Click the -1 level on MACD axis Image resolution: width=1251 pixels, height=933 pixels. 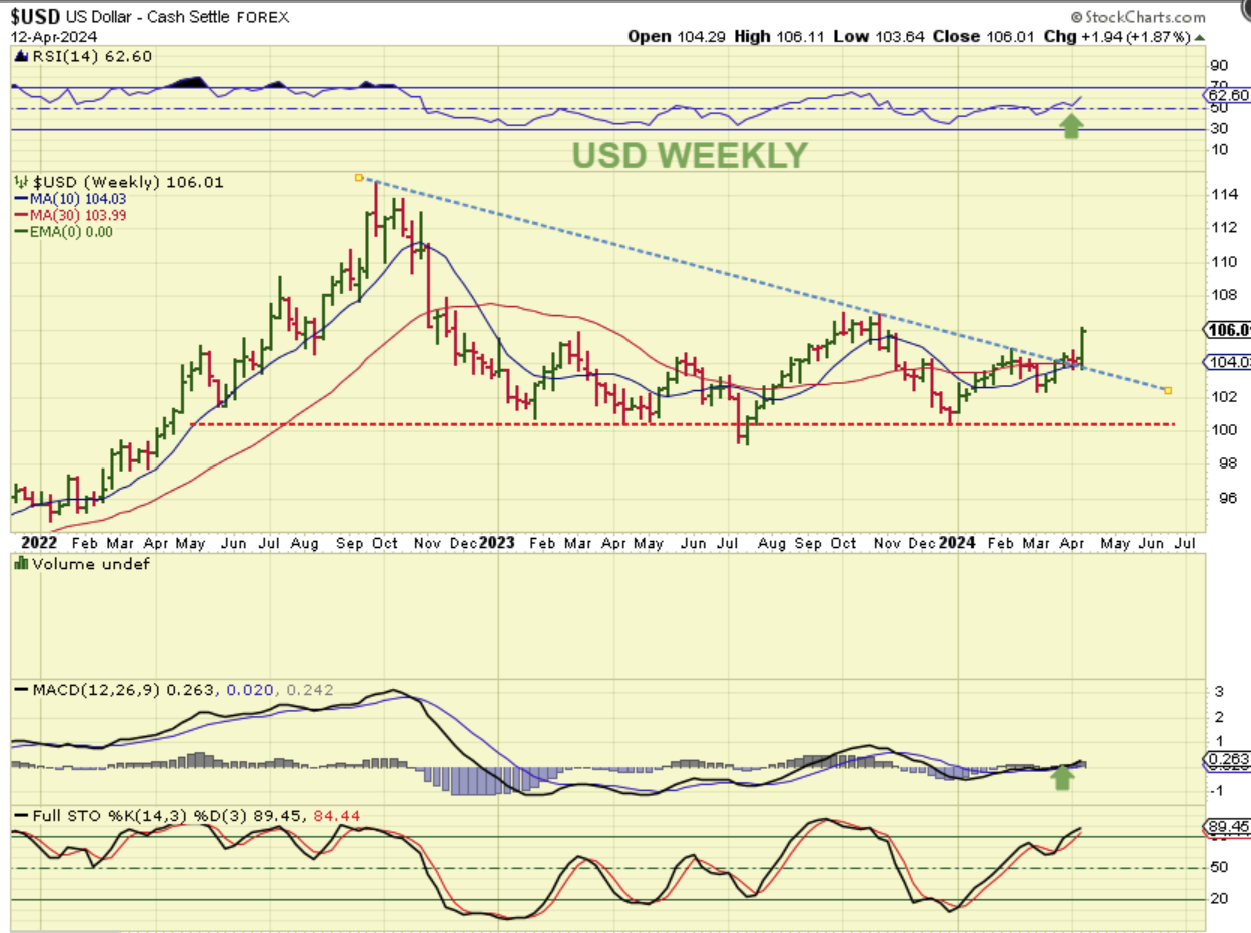[x=1216, y=791]
